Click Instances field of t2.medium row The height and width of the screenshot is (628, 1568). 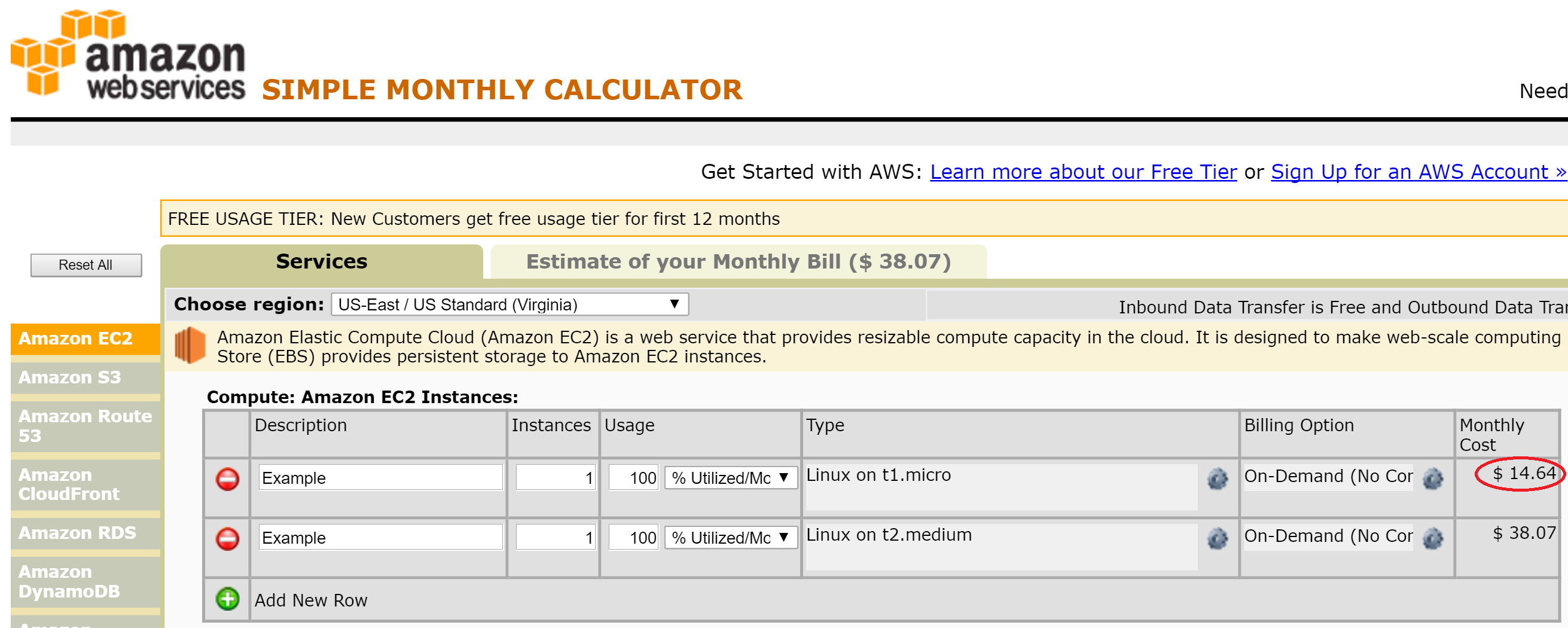pos(555,537)
